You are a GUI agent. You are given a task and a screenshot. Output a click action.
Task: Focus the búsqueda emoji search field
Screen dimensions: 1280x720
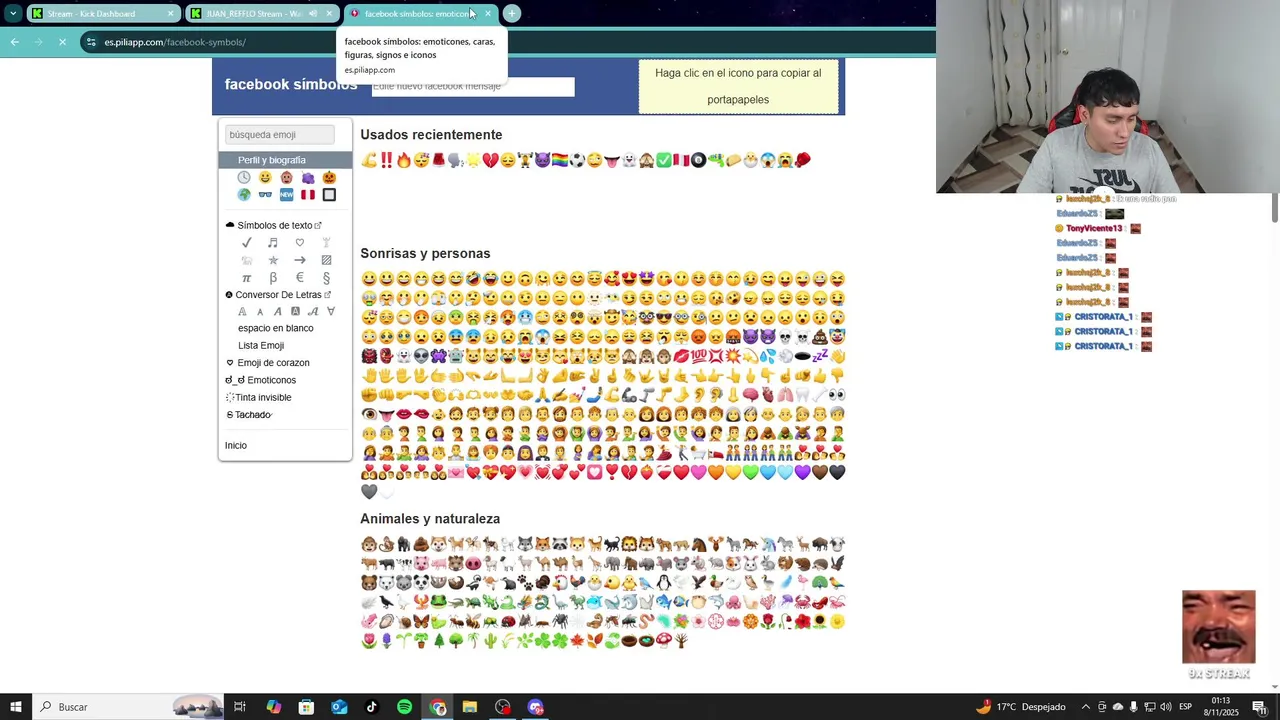point(279,135)
